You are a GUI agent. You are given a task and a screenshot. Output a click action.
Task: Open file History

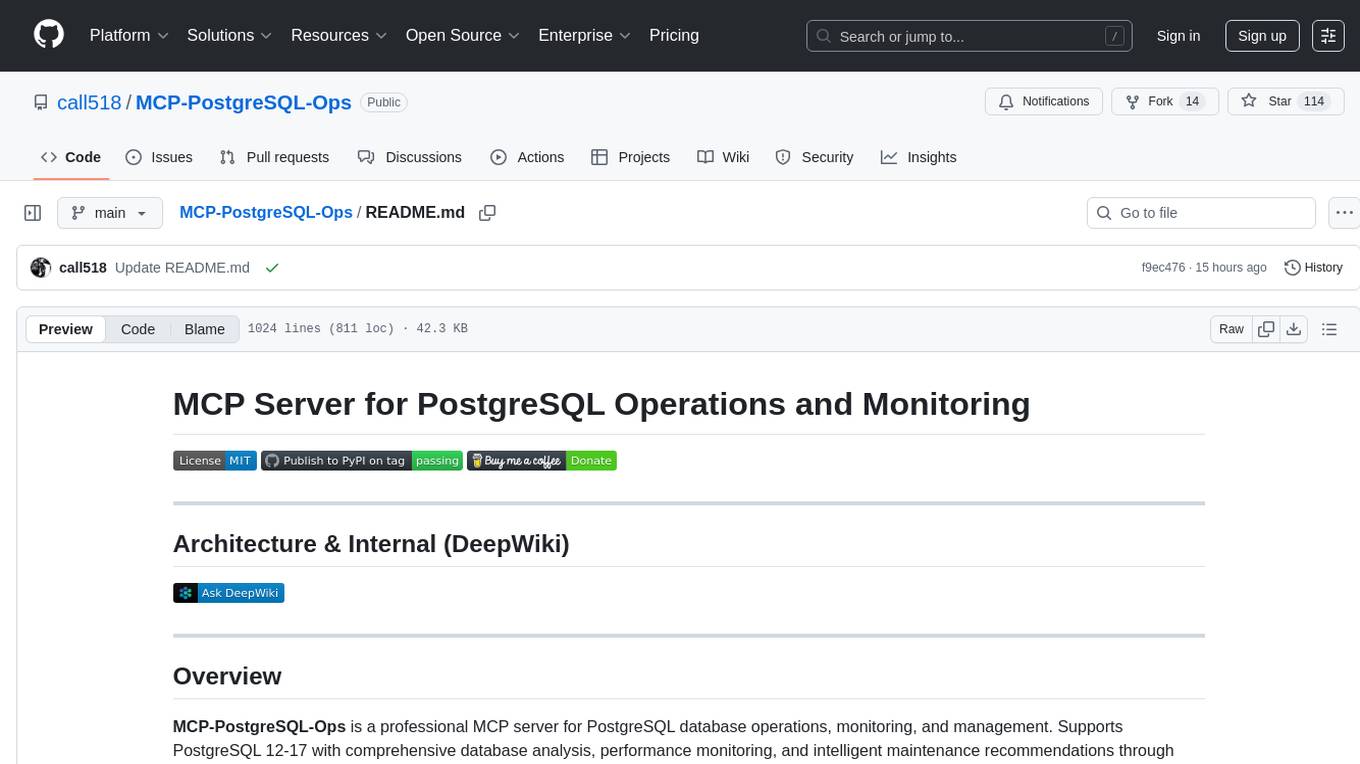click(x=1313, y=268)
